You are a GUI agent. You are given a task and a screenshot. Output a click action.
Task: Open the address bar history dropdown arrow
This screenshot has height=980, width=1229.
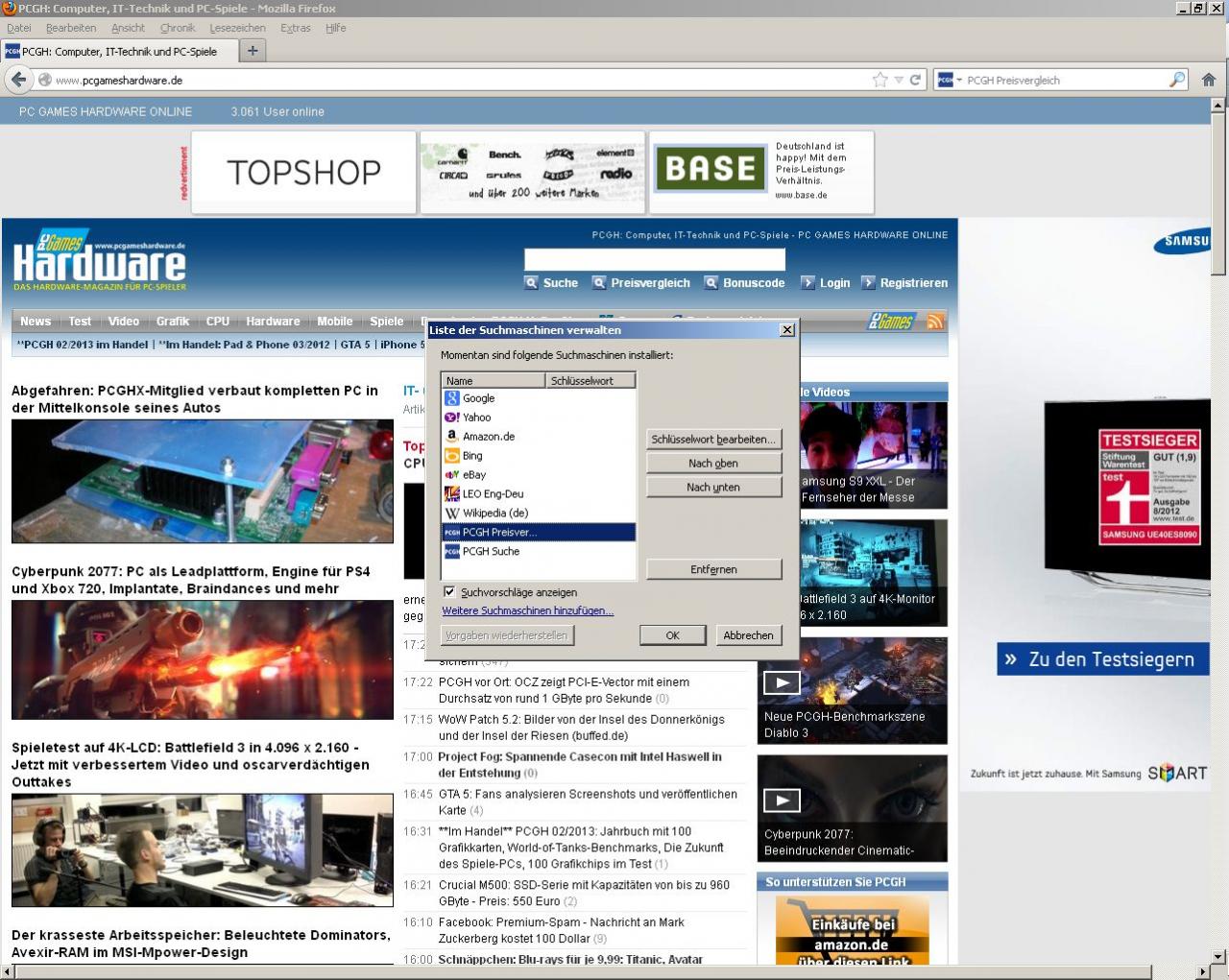[899, 81]
